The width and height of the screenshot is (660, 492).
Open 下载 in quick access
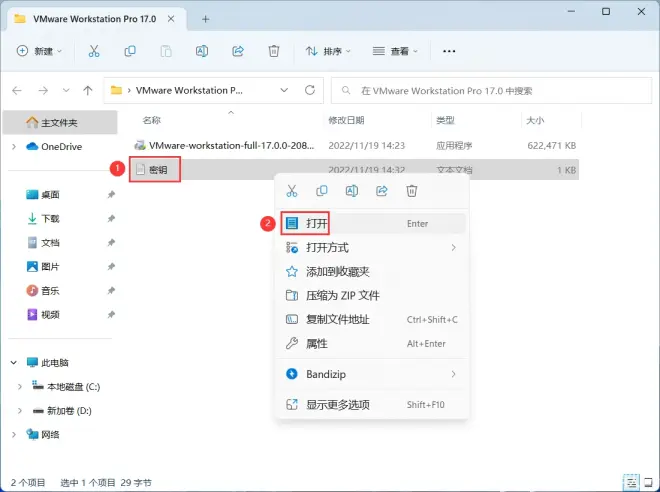click(43, 218)
